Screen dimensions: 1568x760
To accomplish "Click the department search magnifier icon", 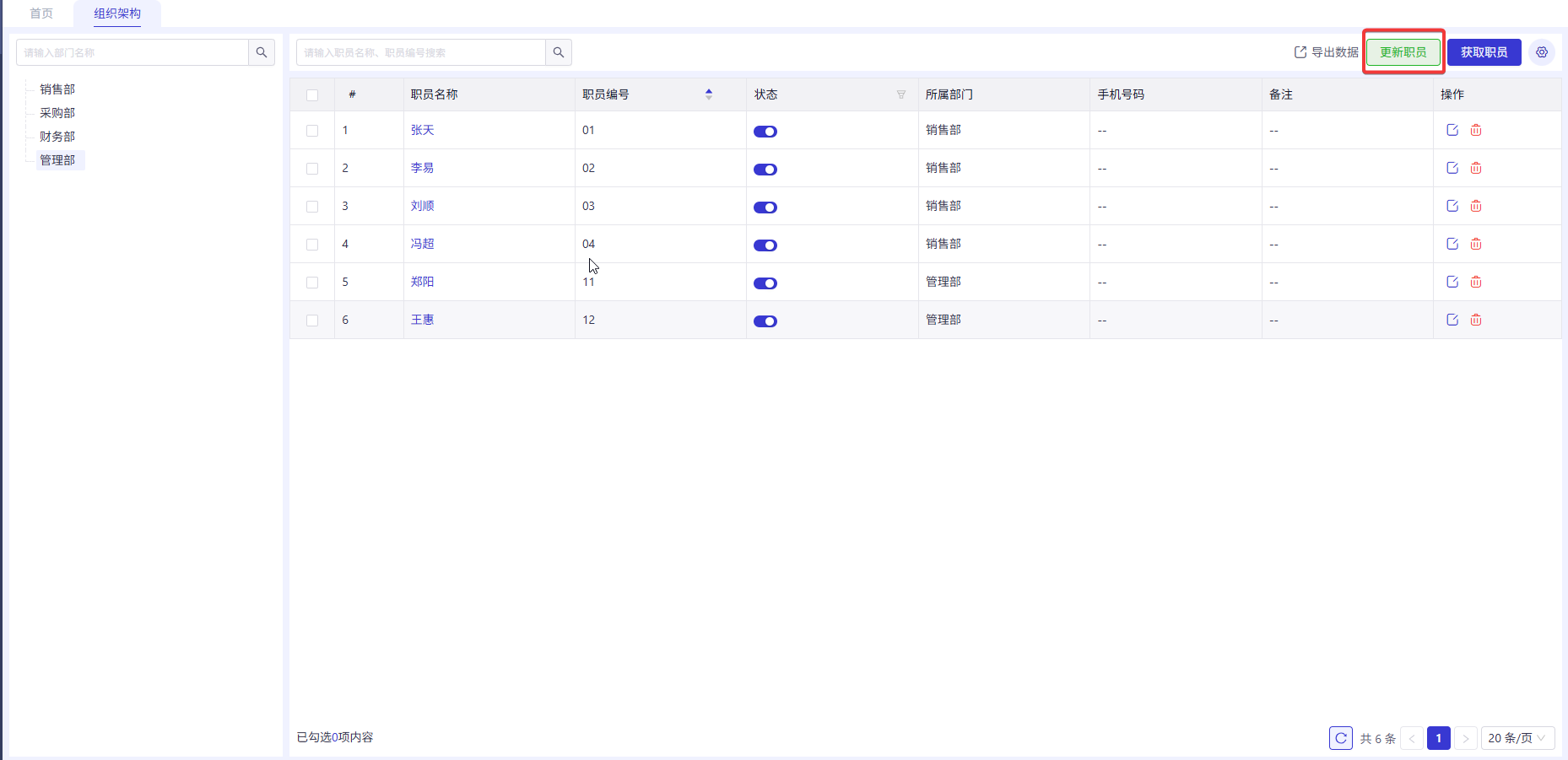I will click(262, 52).
